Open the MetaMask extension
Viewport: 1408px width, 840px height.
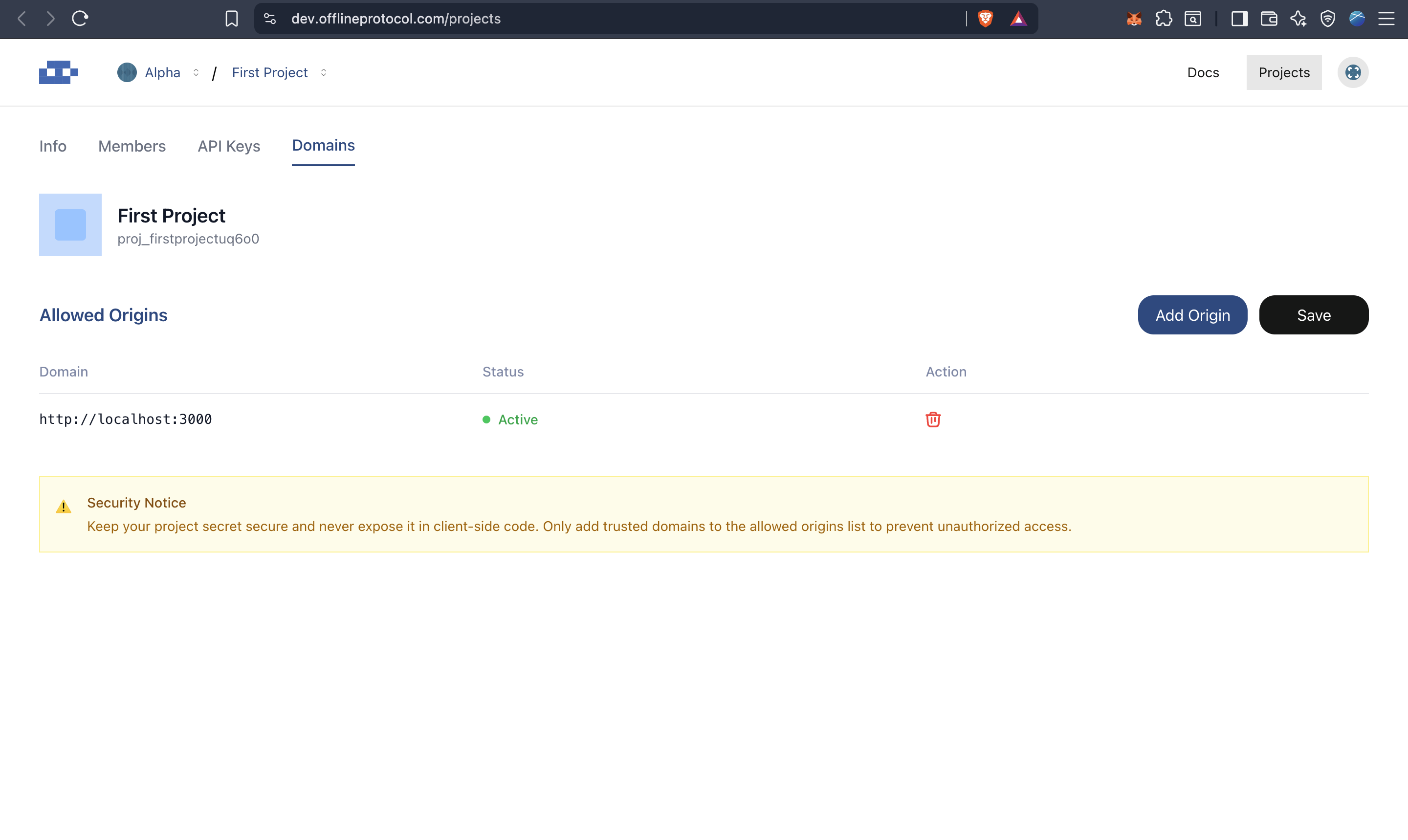(x=1134, y=19)
